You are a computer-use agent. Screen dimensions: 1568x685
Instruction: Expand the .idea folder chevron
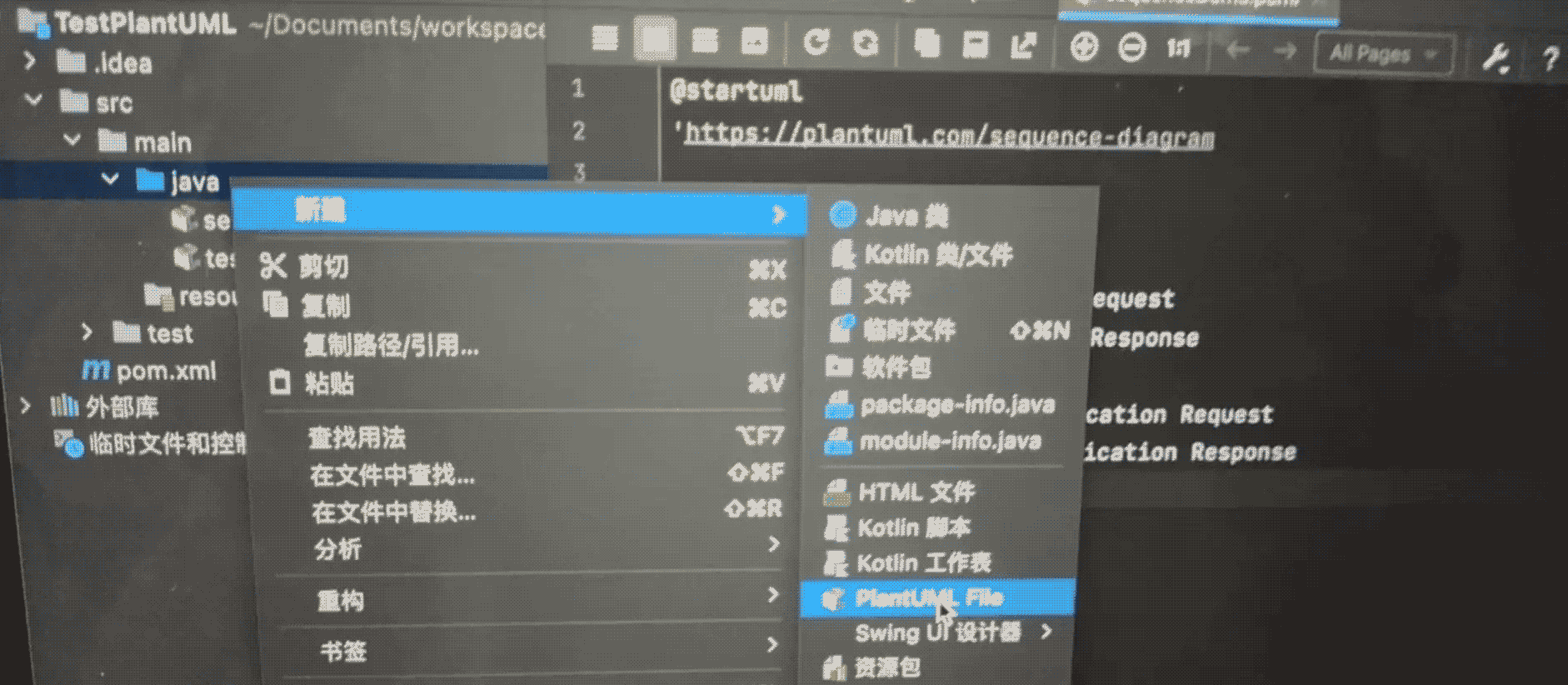(x=30, y=61)
